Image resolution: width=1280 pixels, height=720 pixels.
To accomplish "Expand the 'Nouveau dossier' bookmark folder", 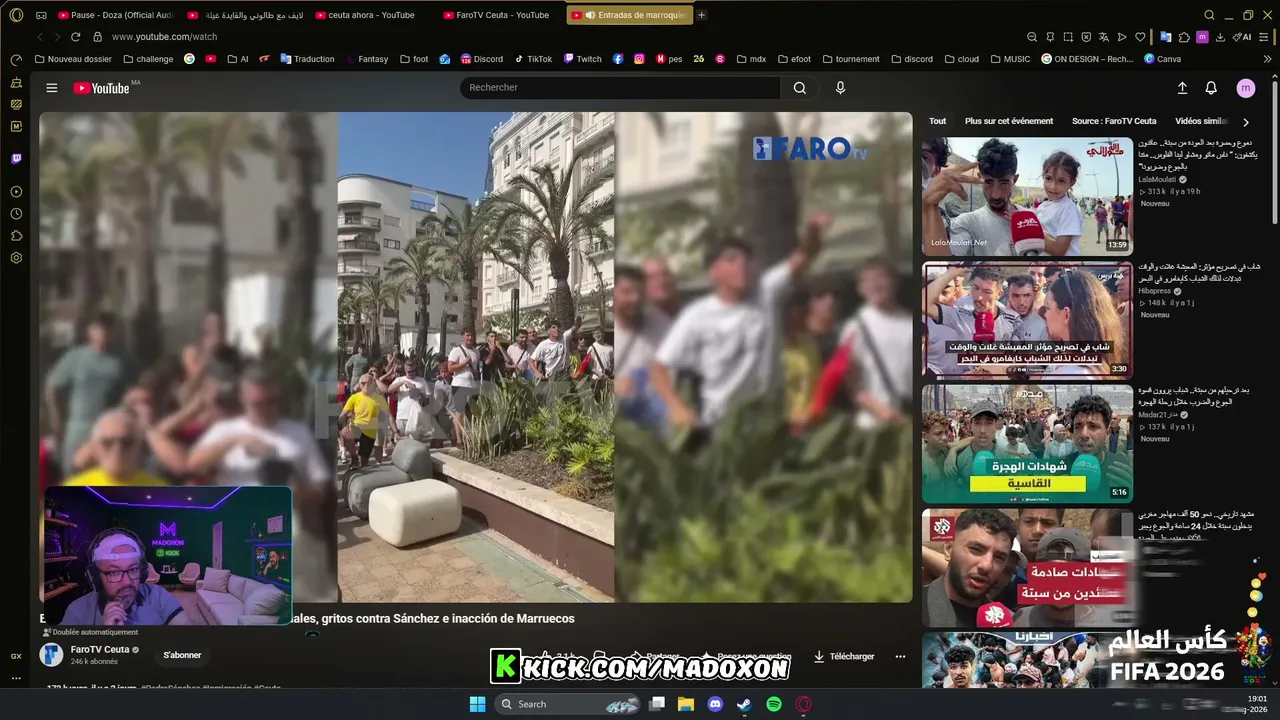I will click(73, 59).
